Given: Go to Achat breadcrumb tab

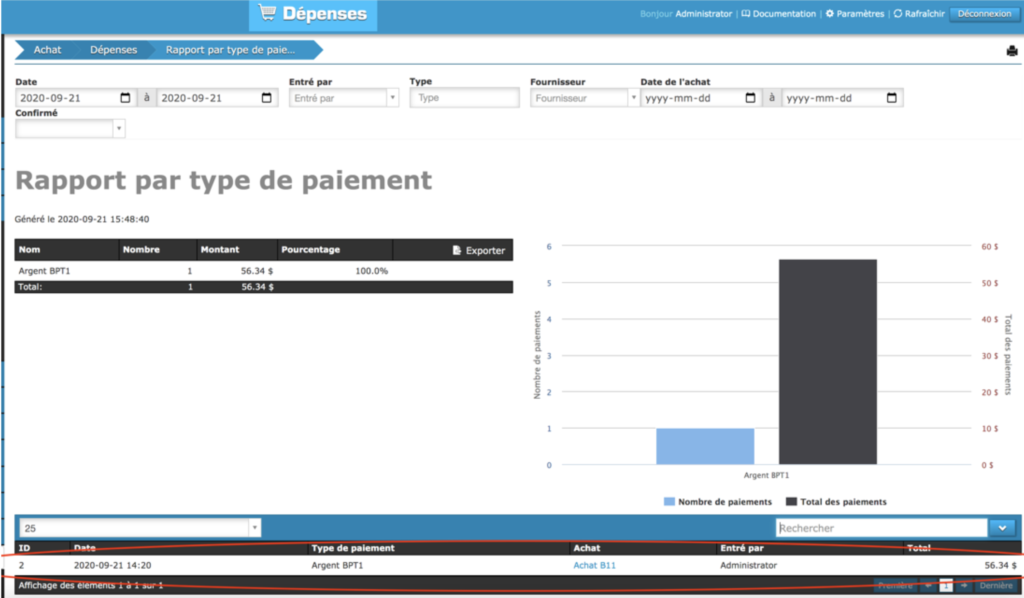Looking at the screenshot, I should pos(47,50).
